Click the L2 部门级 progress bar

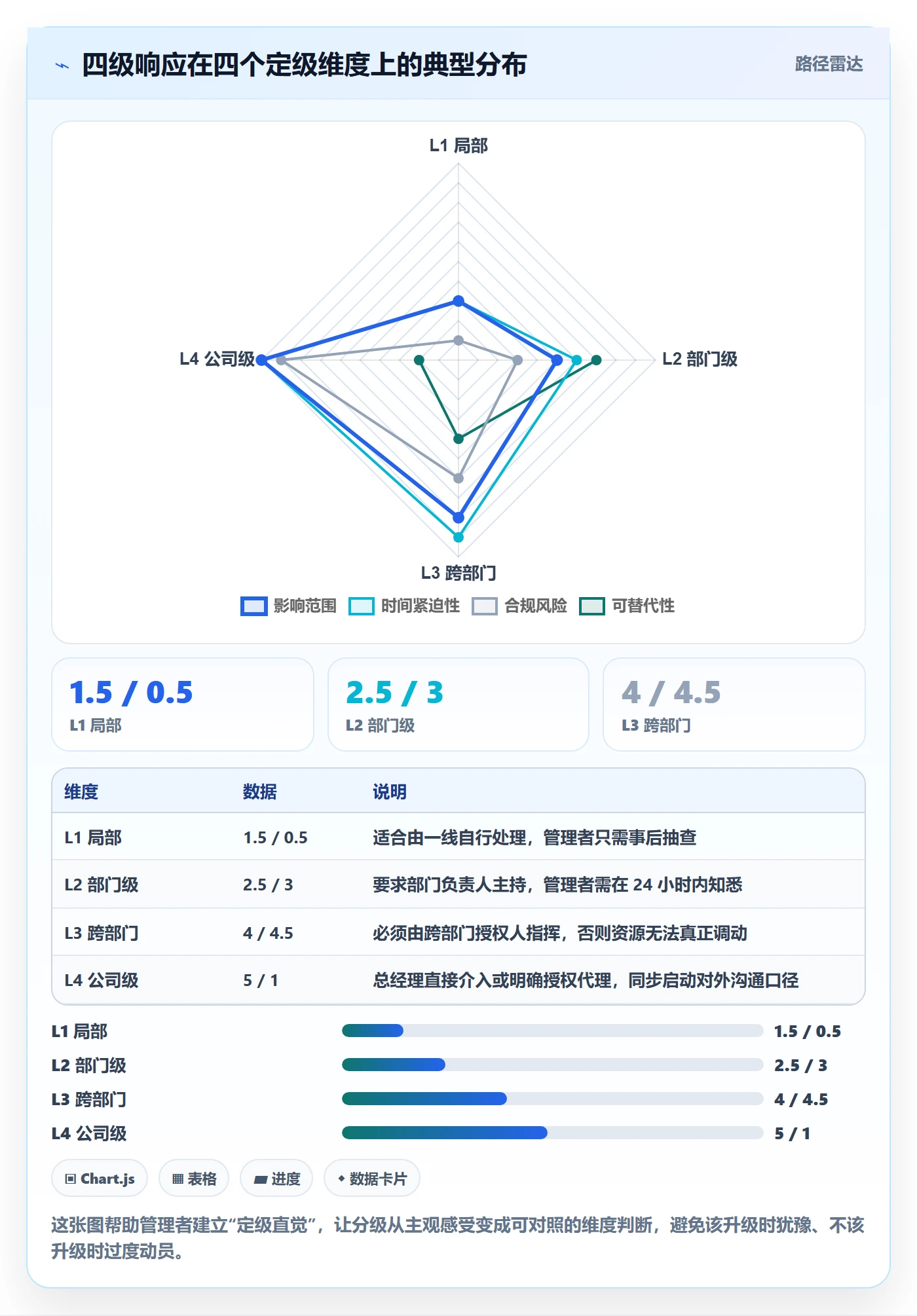click(x=552, y=1065)
